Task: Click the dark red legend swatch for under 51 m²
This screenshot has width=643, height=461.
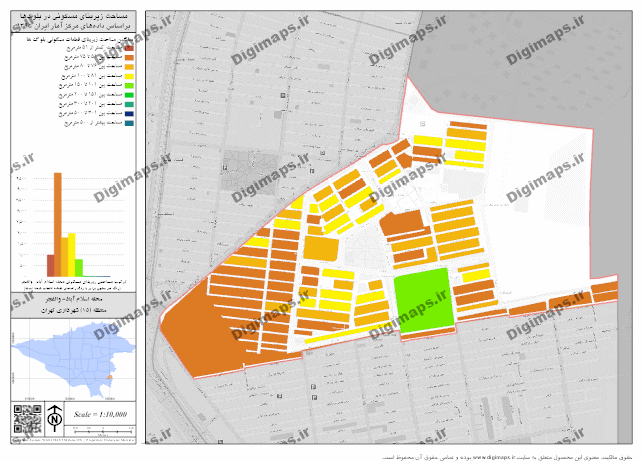Action: click(129, 48)
